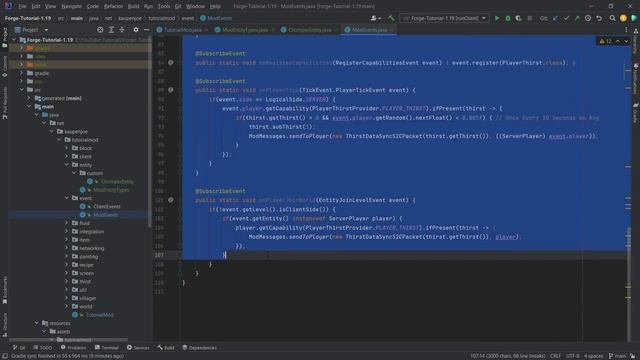
Task: Open ChomperEntity class in project tree
Action: pos(117,182)
